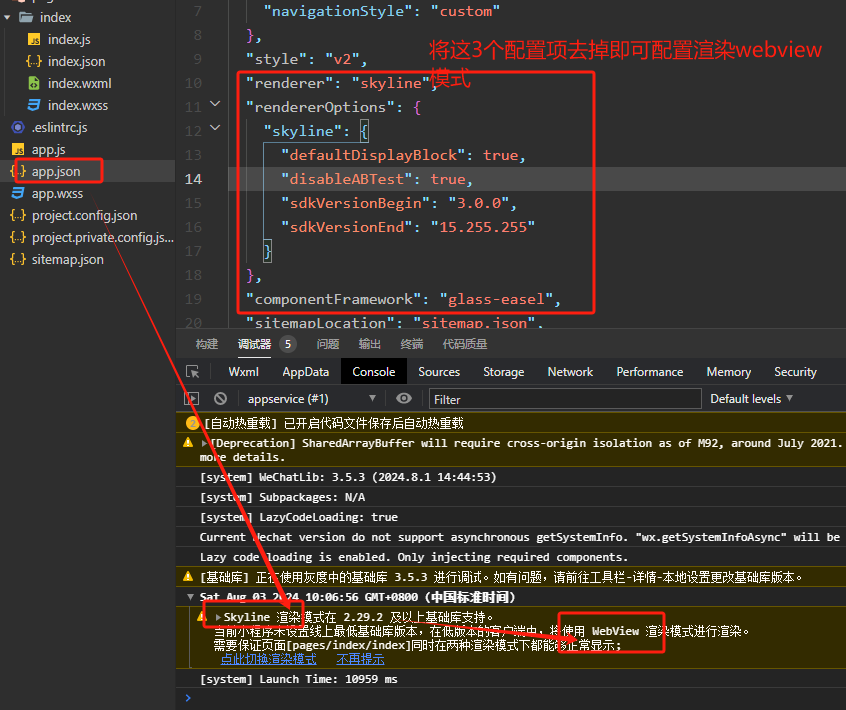Screen dimensions: 846x710
Task: Click the project.config.json braces icon
Action: pos(18,216)
